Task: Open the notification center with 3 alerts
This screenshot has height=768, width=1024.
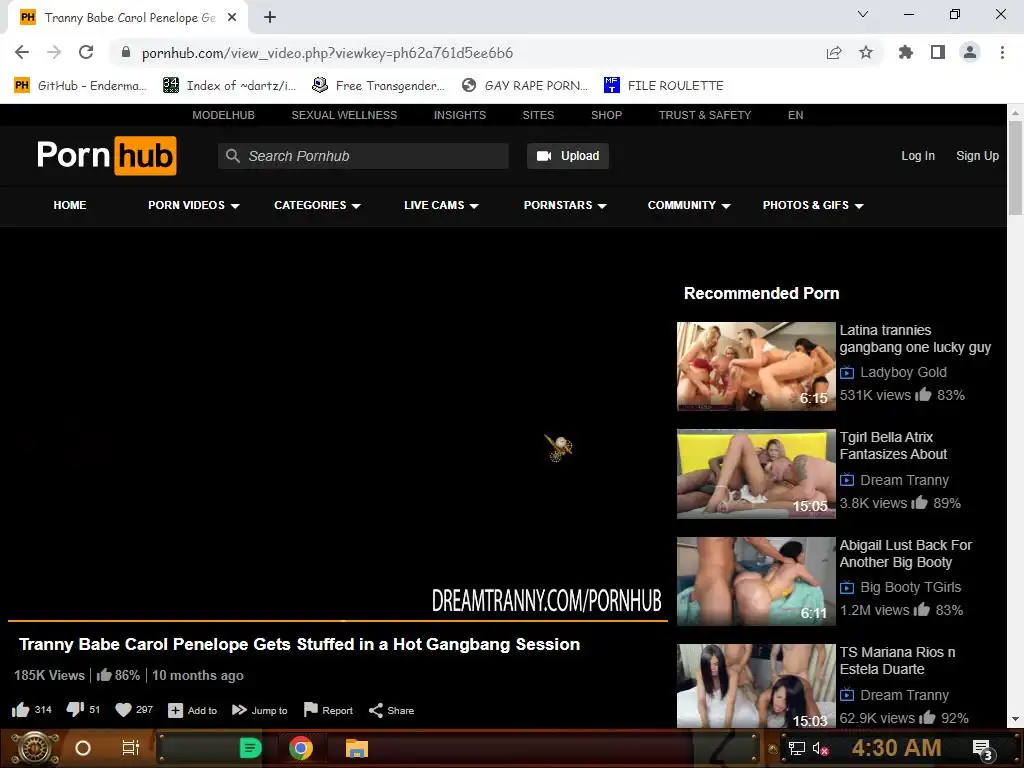Action: pyautogui.click(x=982, y=749)
